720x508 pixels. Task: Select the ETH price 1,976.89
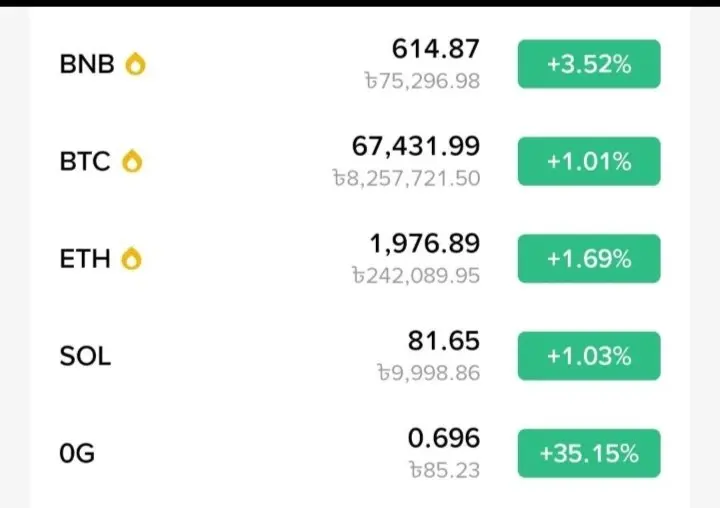pos(425,244)
